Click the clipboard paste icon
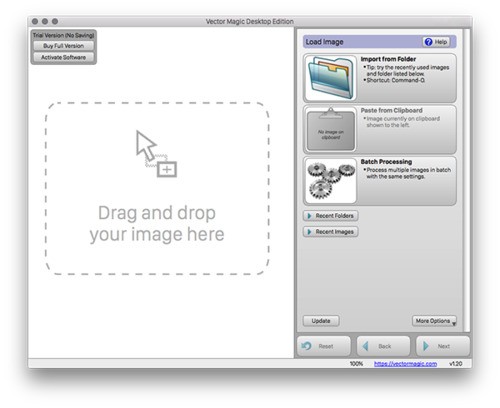 coord(331,129)
